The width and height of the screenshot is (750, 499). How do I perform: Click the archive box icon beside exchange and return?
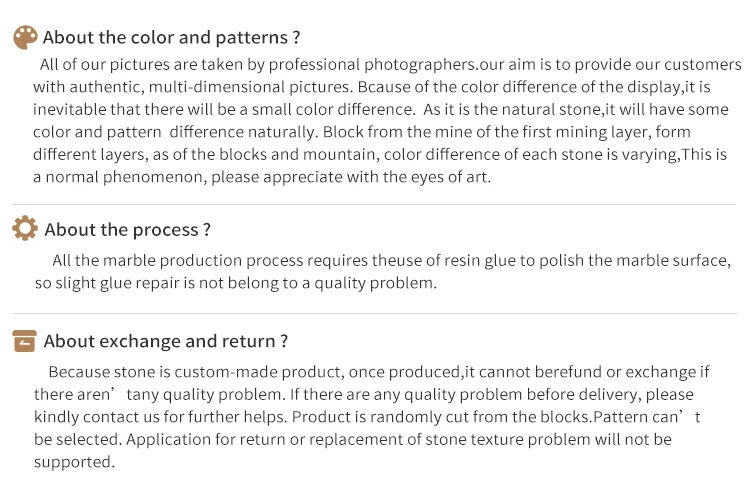click(x=25, y=341)
